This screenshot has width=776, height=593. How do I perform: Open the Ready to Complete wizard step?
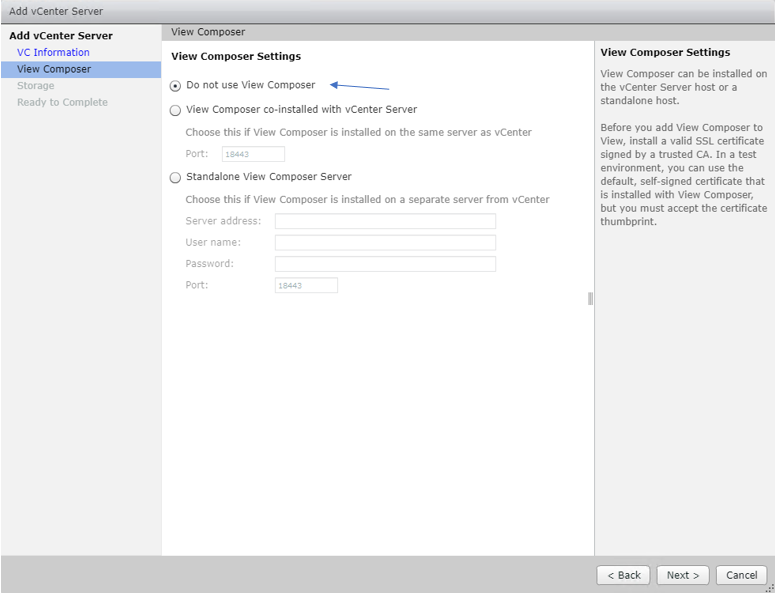point(62,102)
